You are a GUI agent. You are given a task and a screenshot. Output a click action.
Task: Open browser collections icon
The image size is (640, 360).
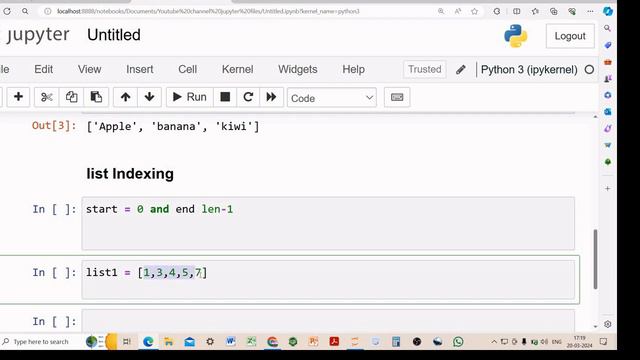[x=553, y=11]
